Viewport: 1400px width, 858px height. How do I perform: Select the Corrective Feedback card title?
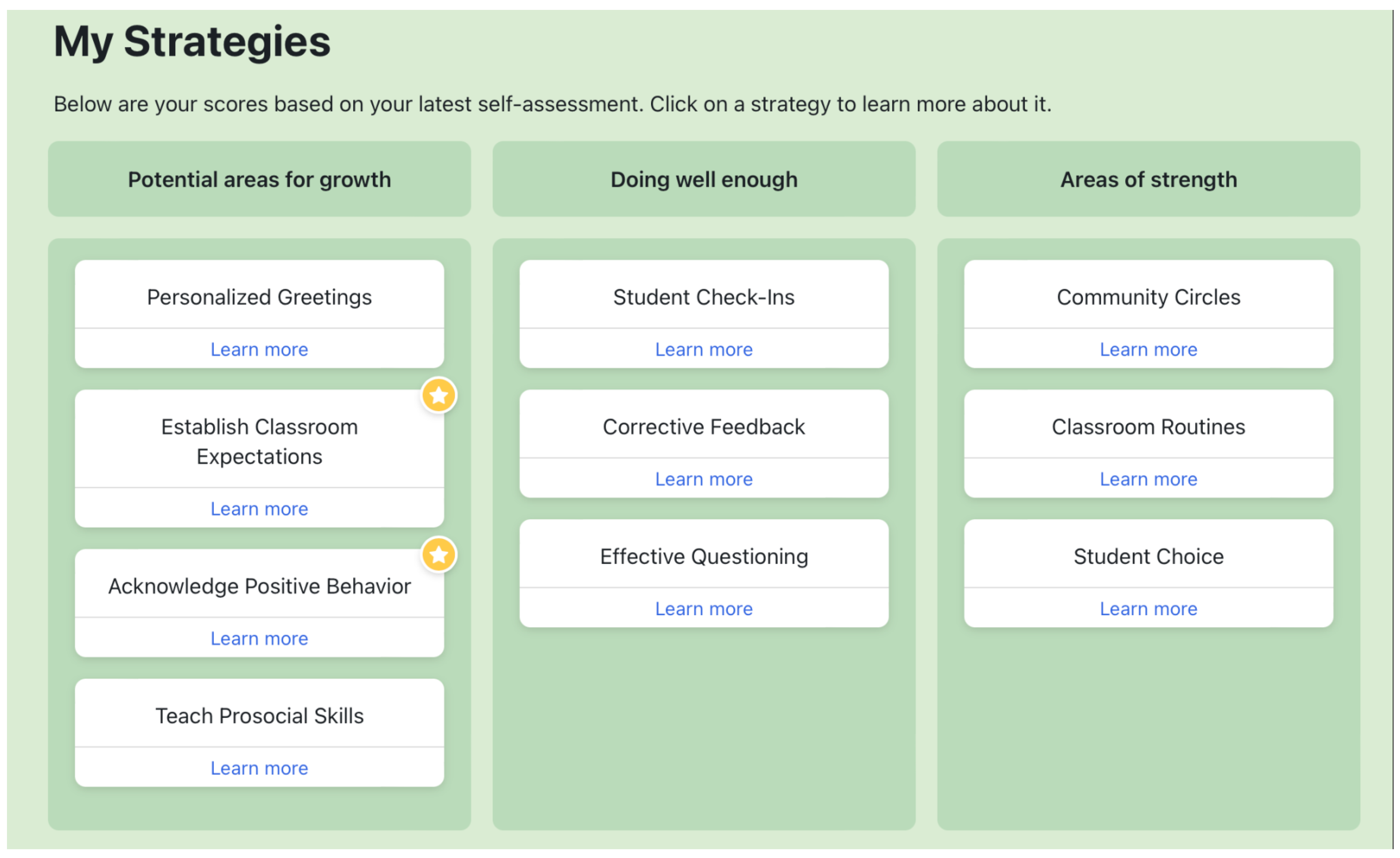coord(703,427)
